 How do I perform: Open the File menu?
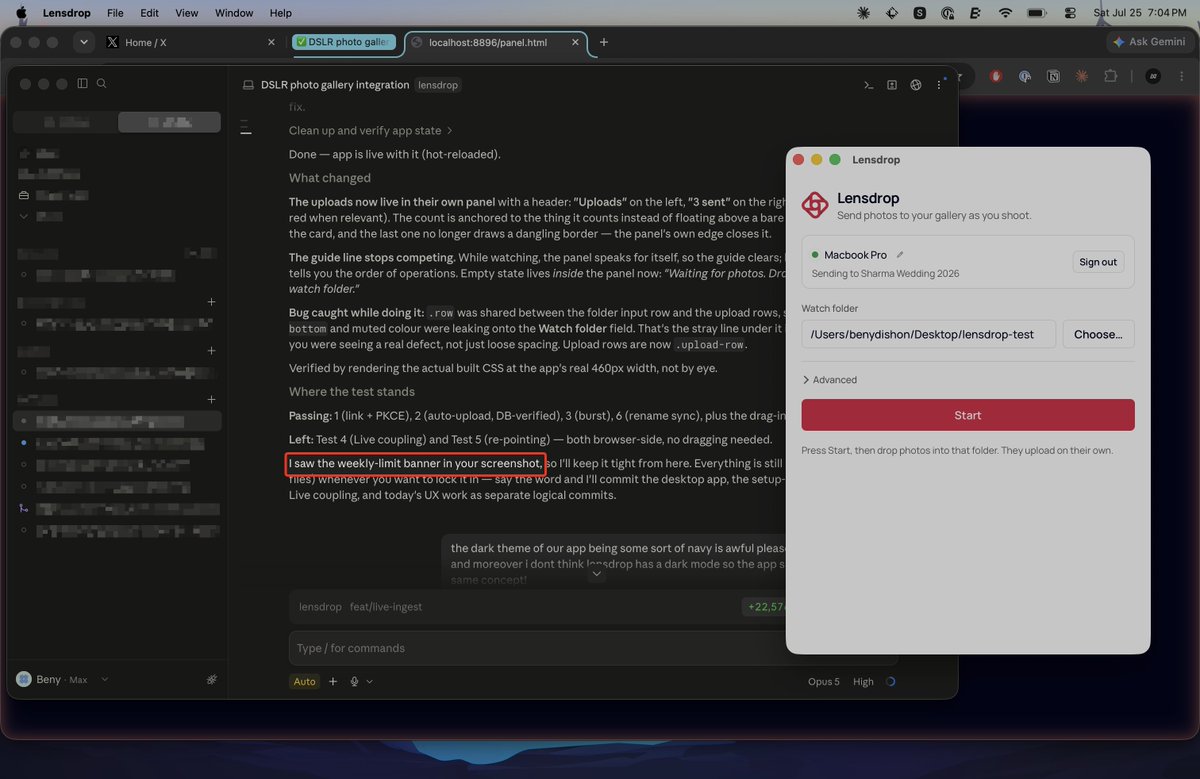115,13
